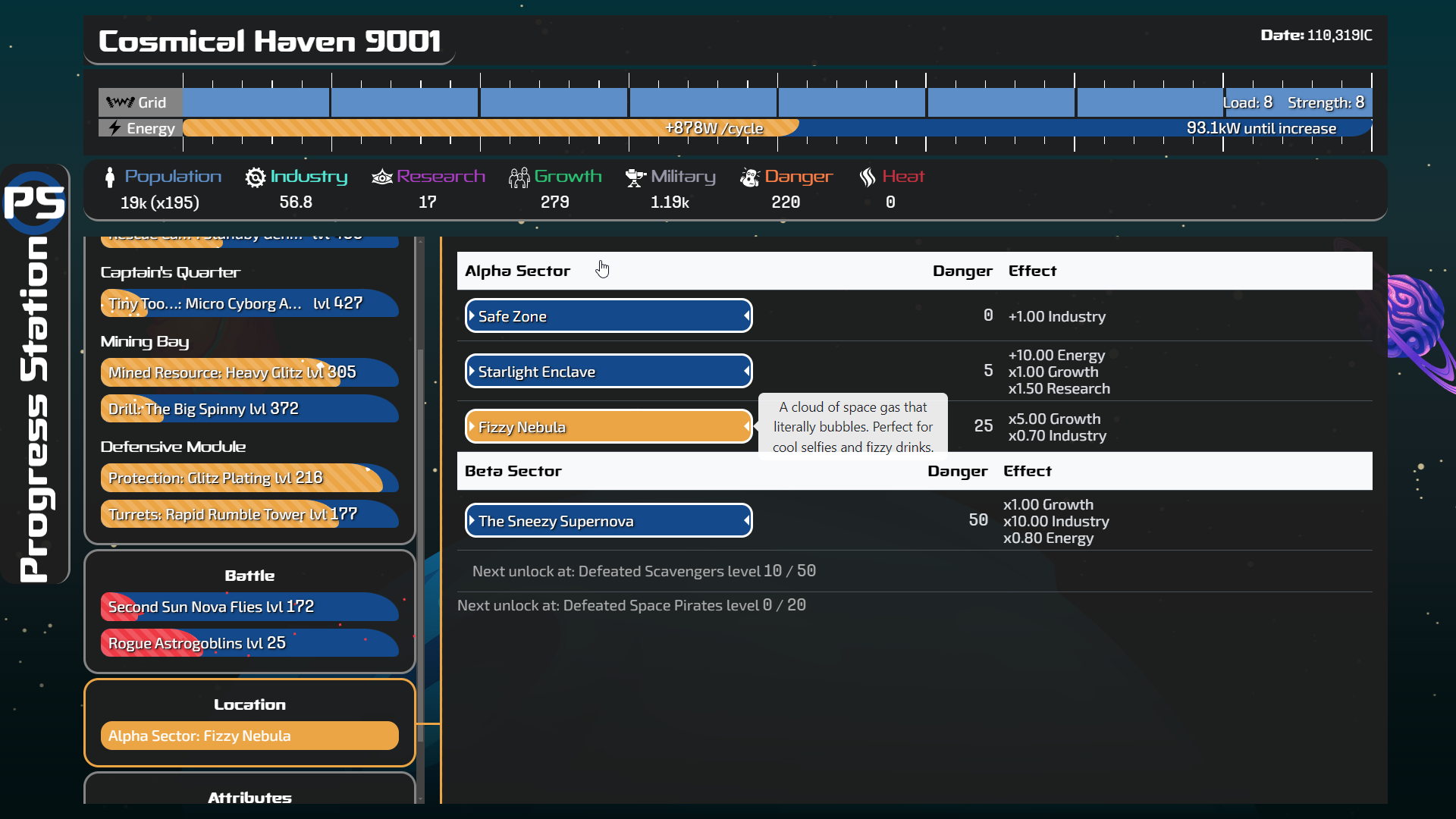Viewport: 1456px width, 819px height.
Task: Click the Military turret icon
Action: (635, 177)
